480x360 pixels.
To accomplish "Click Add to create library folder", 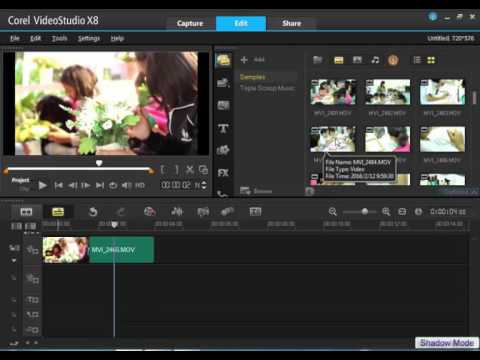I will [253, 60].
